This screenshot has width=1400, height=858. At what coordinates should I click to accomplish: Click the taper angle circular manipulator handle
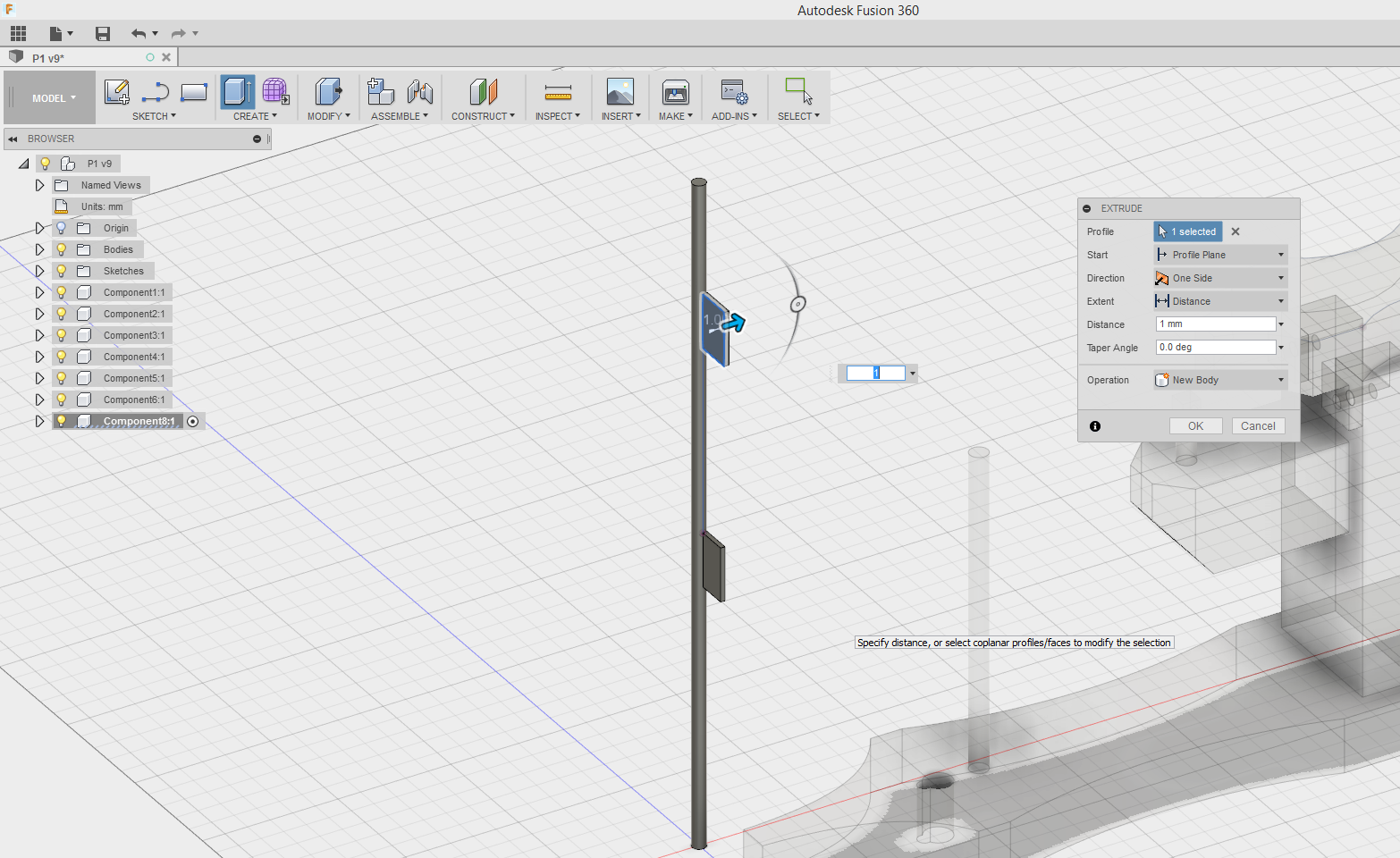tap(798, 304)
